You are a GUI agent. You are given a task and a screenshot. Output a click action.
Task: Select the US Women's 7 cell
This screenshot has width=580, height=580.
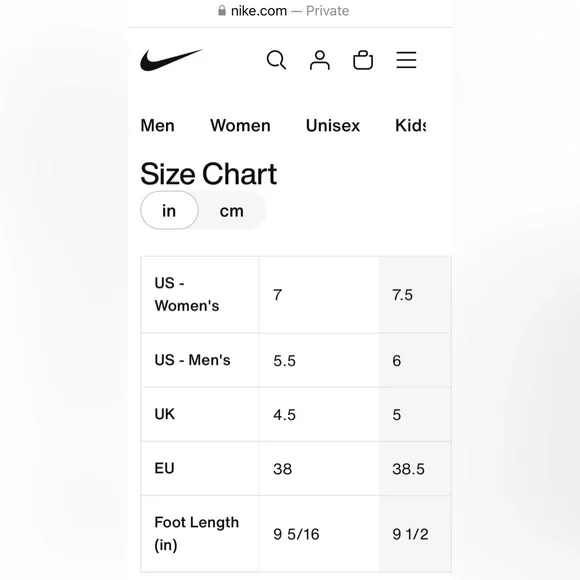319,295
